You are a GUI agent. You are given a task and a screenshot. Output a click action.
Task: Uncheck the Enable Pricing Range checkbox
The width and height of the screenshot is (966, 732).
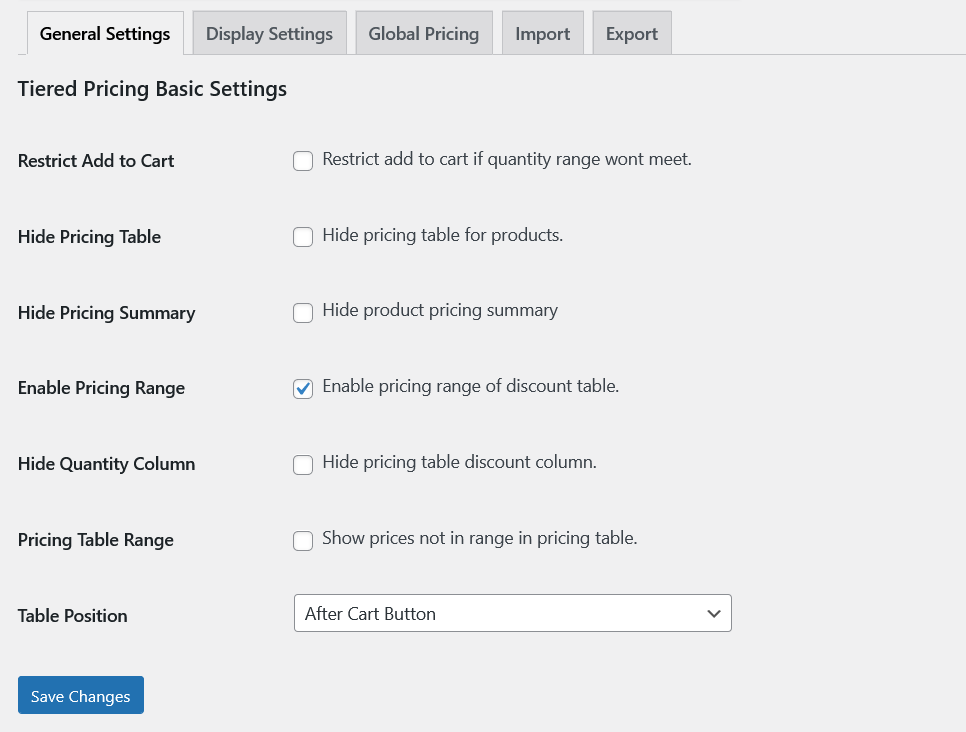[303, 389]
